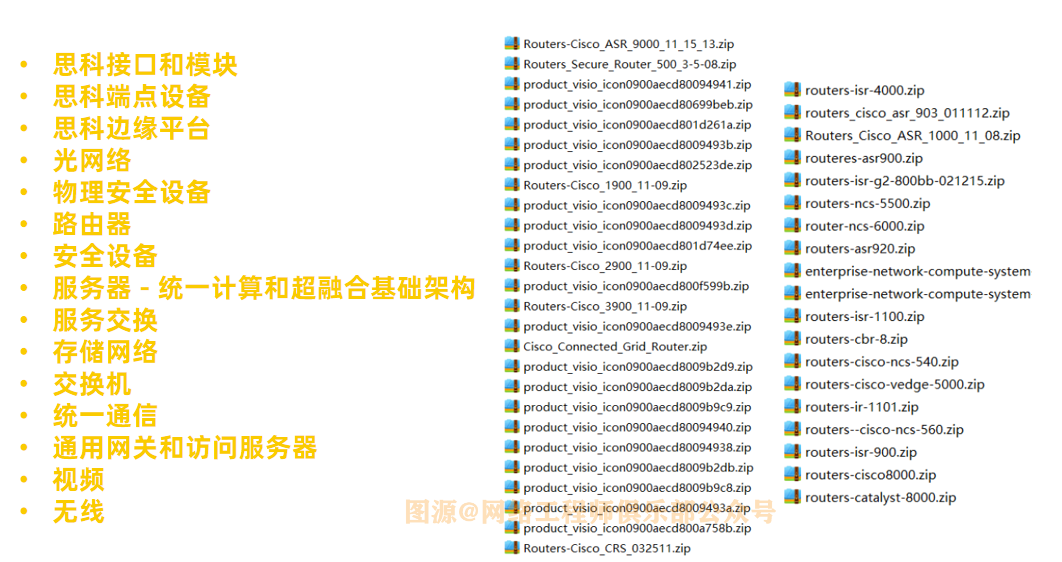Select the zip icon of Routers-Cisco_2900_11-09.zip
The height and width of the screenshot is (562, 1062).
(512, 265)
